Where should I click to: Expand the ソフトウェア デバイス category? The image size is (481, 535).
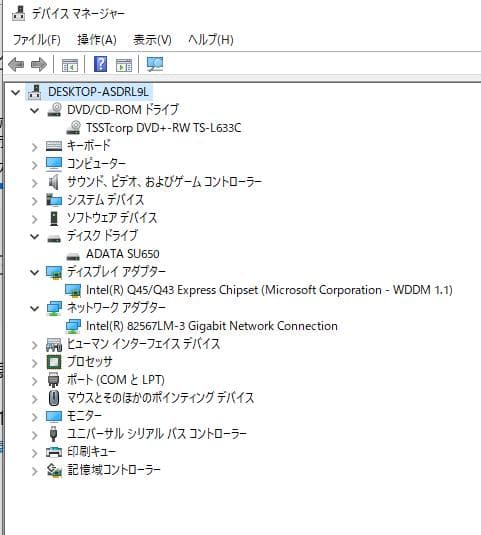pyautogui.click(x=34, y=219)
